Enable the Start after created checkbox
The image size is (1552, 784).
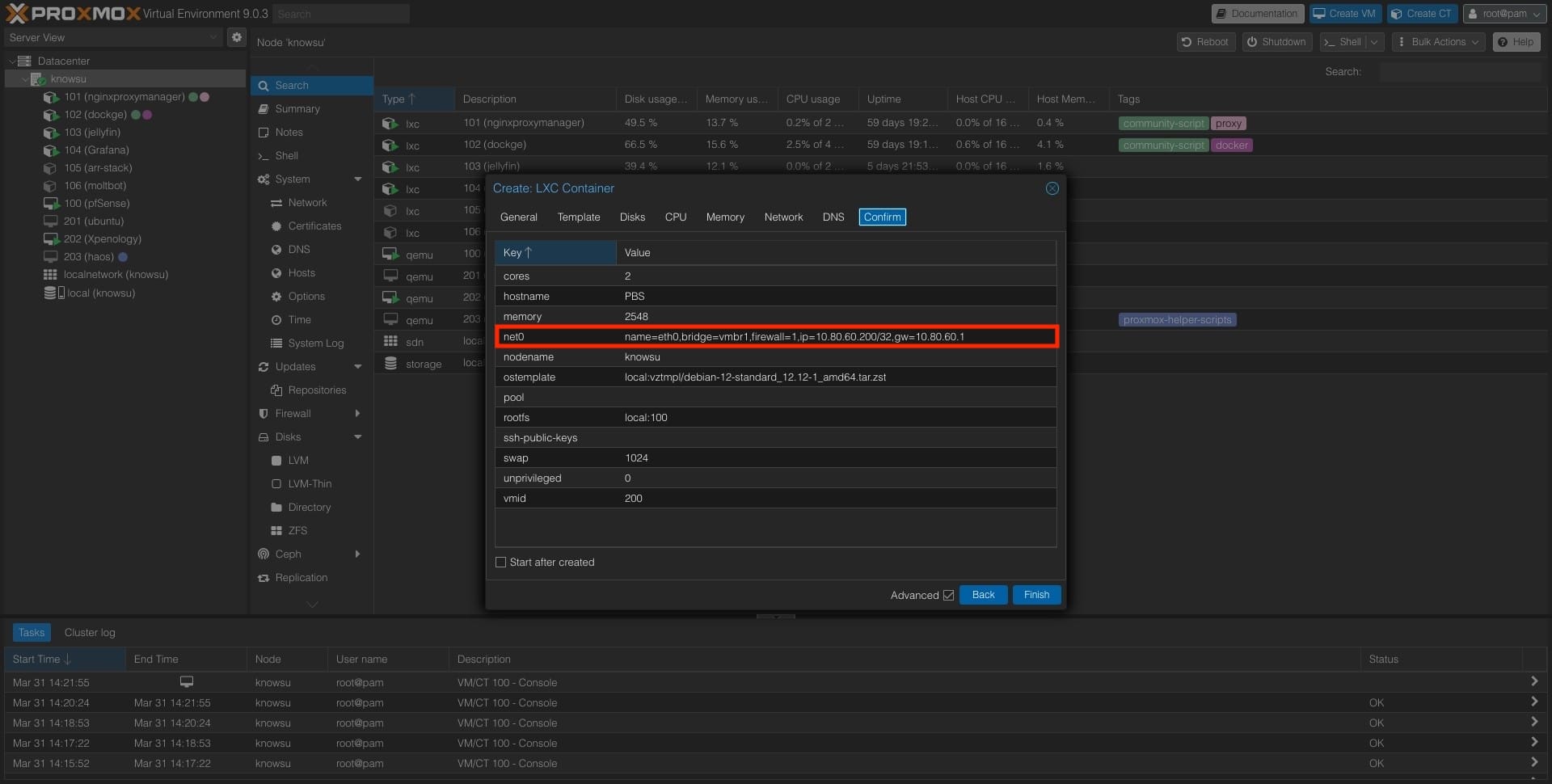click(x=501, y=563)
